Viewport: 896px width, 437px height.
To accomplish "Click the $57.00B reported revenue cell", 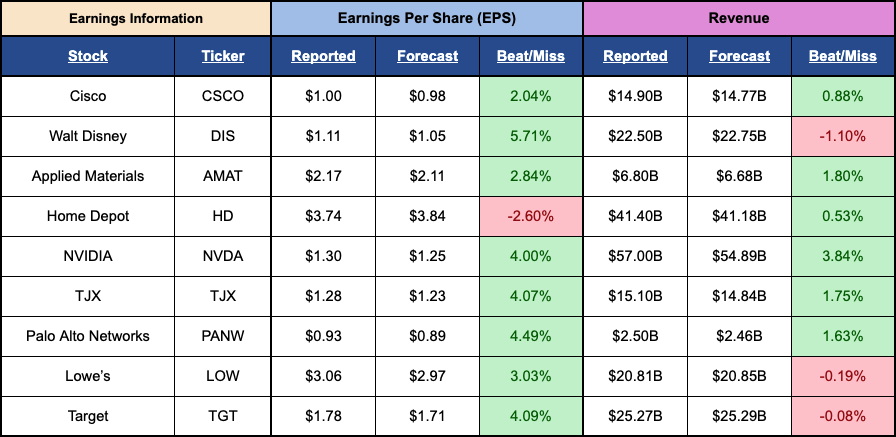I will (x=635, y=256).
